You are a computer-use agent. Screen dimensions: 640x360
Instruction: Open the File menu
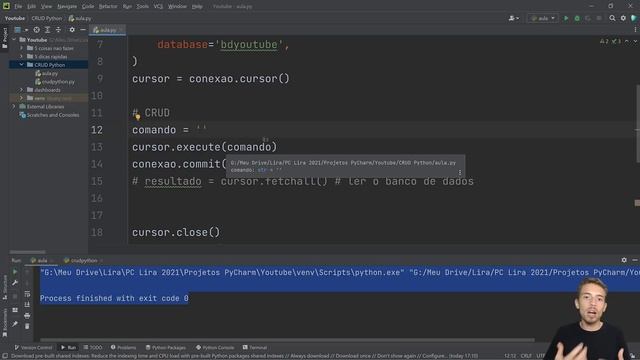point(18,7)
